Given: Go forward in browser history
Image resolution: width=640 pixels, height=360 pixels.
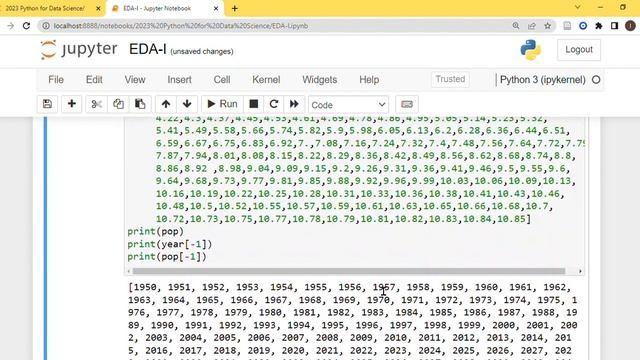Looking at the screenshot, I should pos(11,26).
